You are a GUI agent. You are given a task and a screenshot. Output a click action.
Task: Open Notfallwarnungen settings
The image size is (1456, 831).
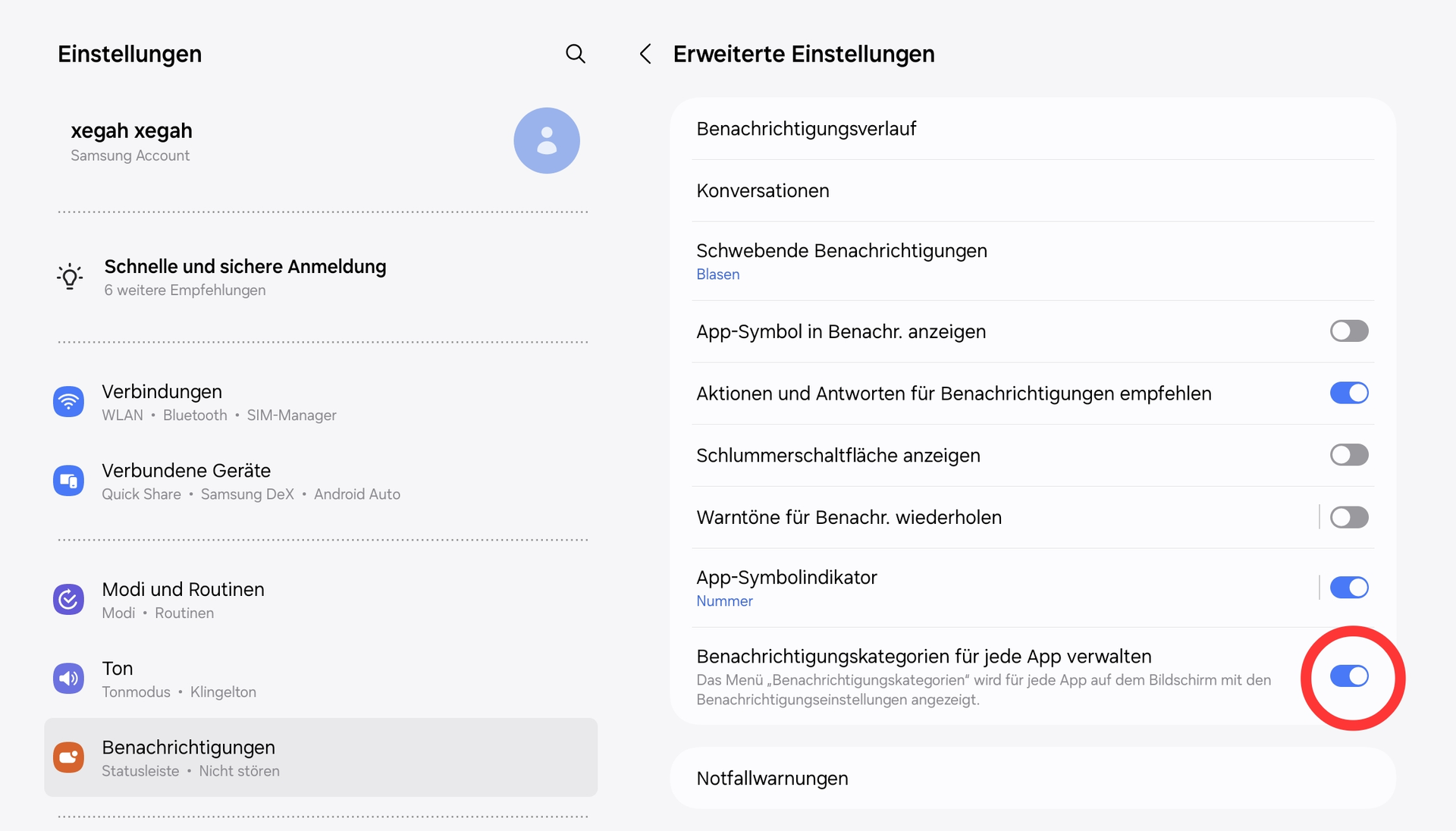[772, 779]
